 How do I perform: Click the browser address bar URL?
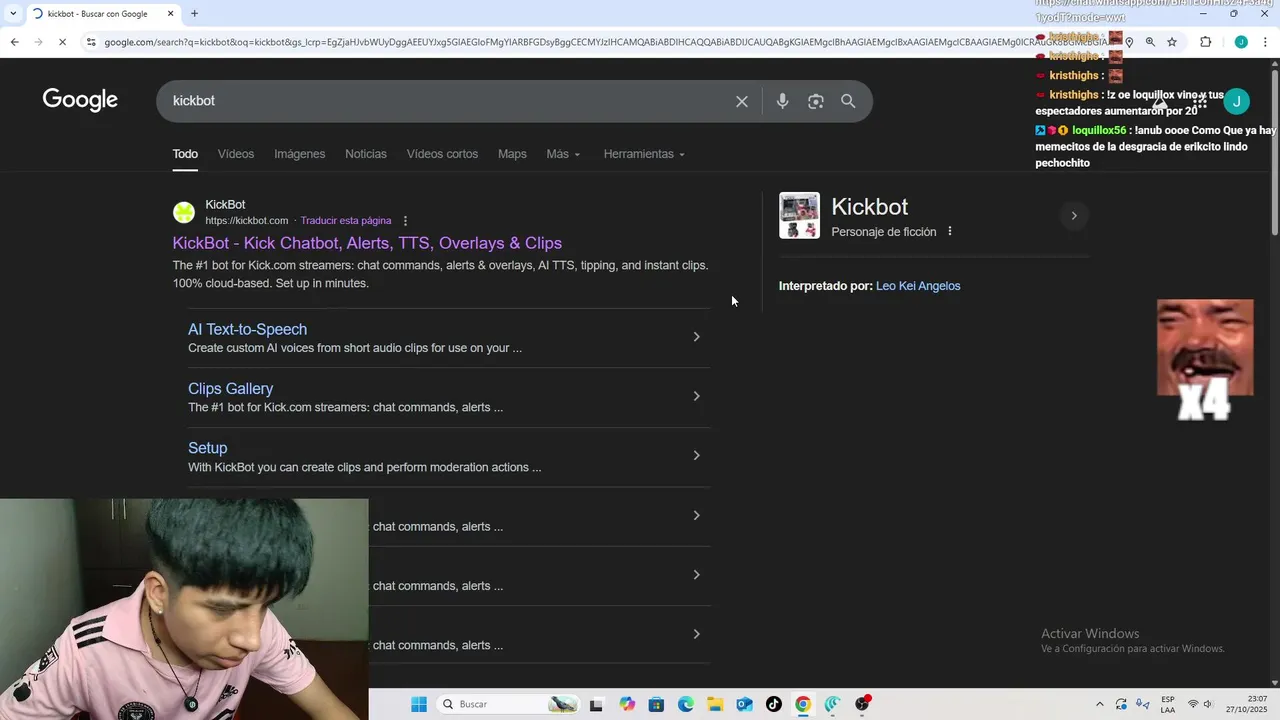click(610, 42)
